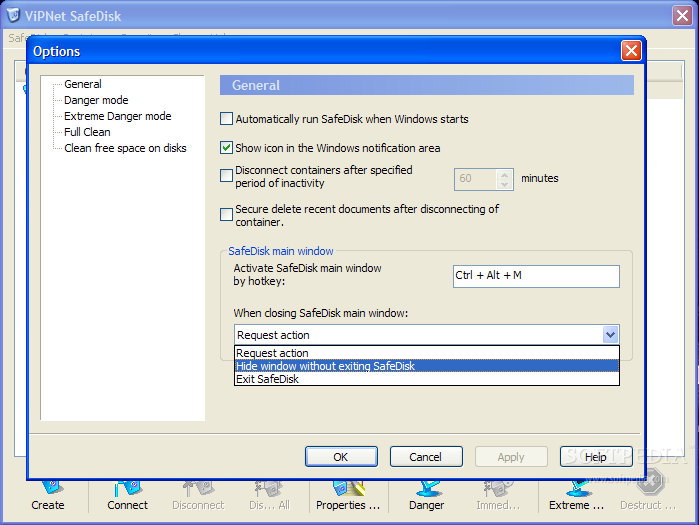This screenshot has height=525, width=699.
Task: Click the inactivity minutes field showing 60
Action: click(475, 179)
